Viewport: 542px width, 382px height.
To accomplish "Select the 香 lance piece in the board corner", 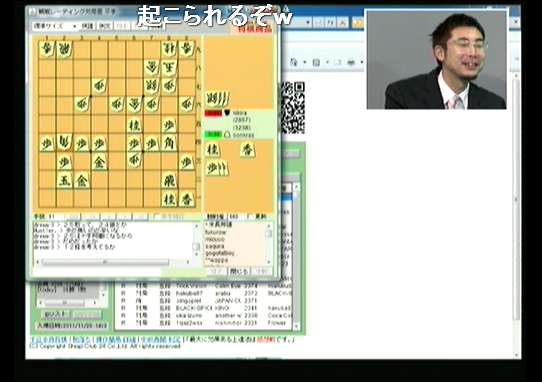I will coord(187,199).
